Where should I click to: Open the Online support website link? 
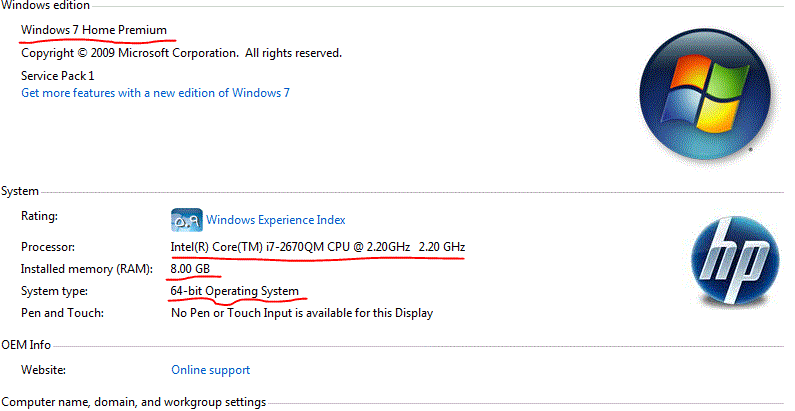tap(210, 370)
